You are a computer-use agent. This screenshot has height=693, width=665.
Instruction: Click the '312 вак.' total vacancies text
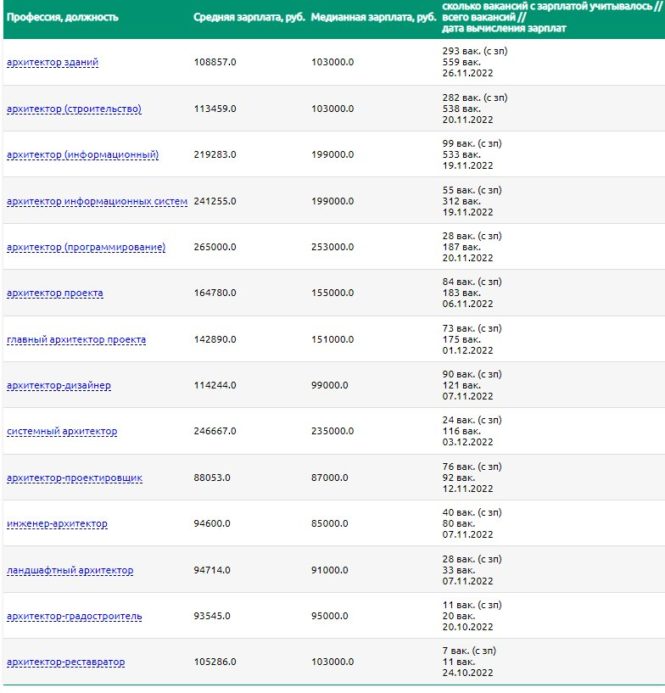pos(461,201)
